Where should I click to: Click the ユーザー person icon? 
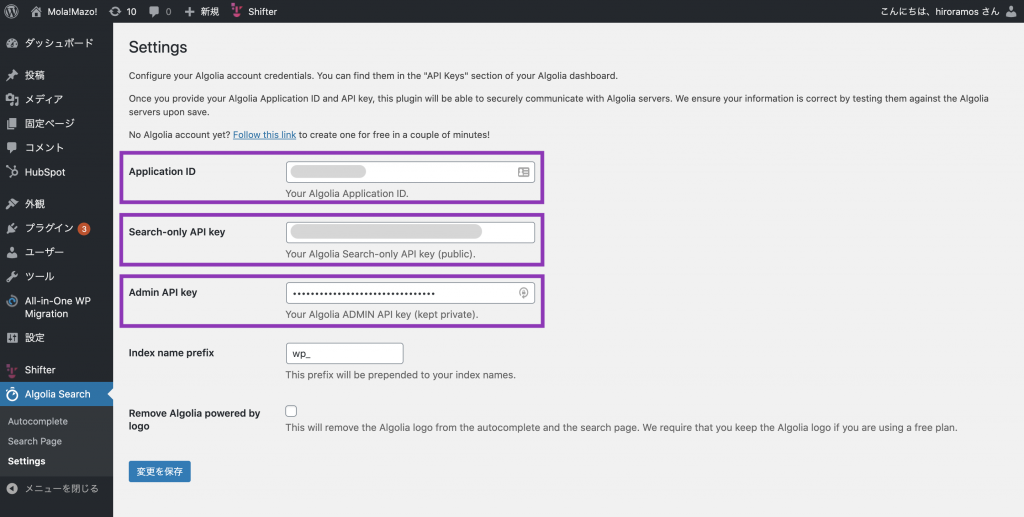tap(12, 252)
